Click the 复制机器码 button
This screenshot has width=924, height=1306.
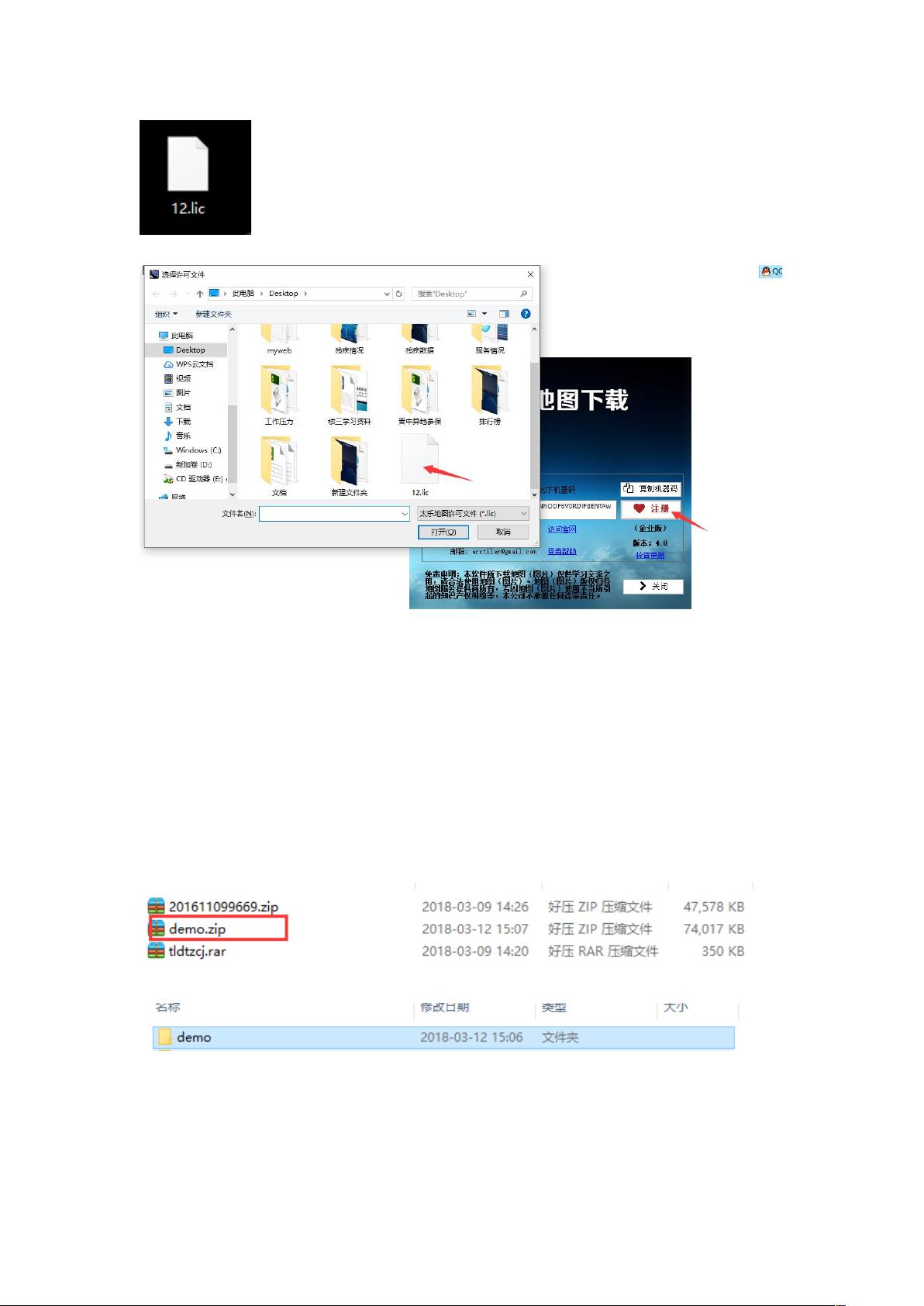[650, 488]
